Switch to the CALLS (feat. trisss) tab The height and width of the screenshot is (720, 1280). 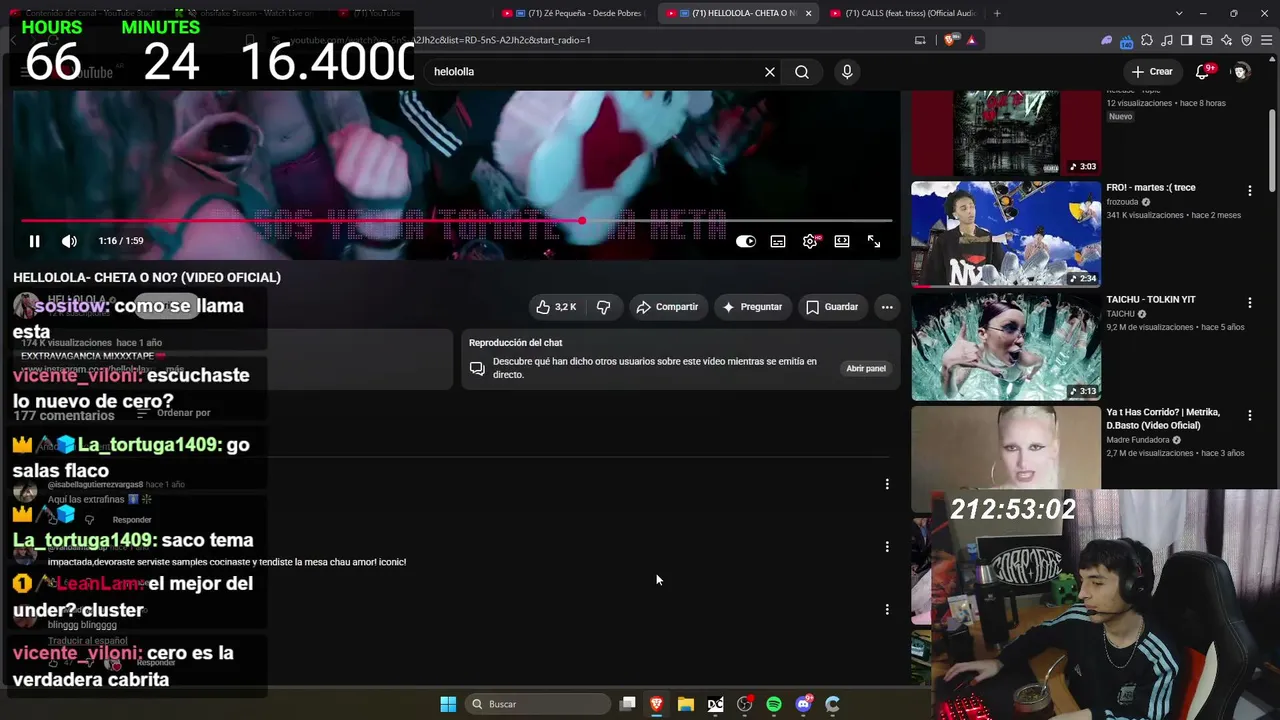coord(902,13)
